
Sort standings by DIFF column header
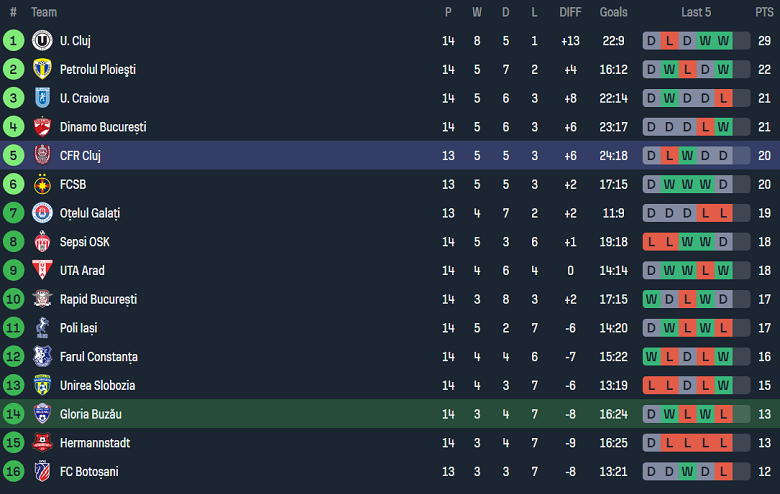click(x=570, y=12)
